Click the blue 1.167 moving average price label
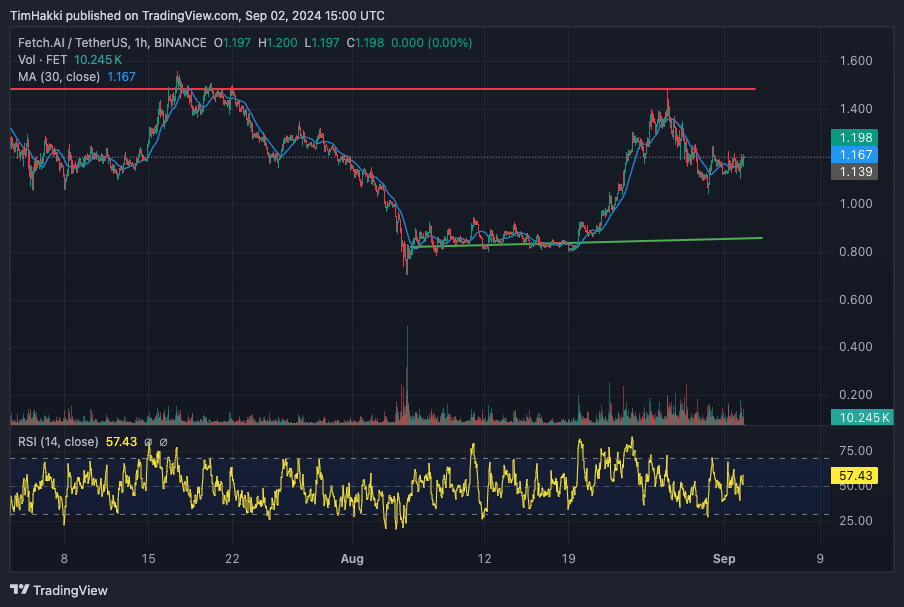 (x=854, y=154)
